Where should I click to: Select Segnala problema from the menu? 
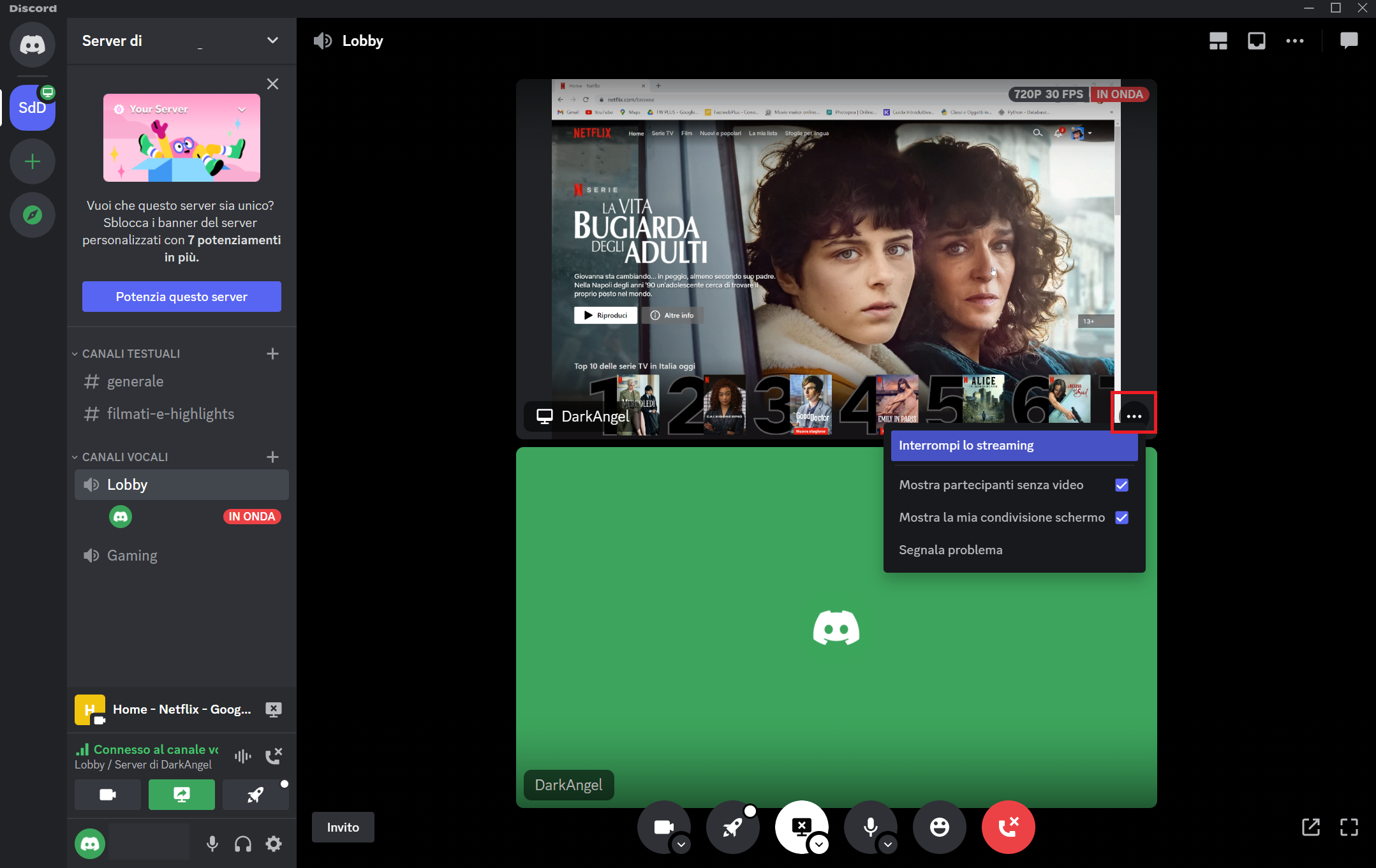click(951, 549)
